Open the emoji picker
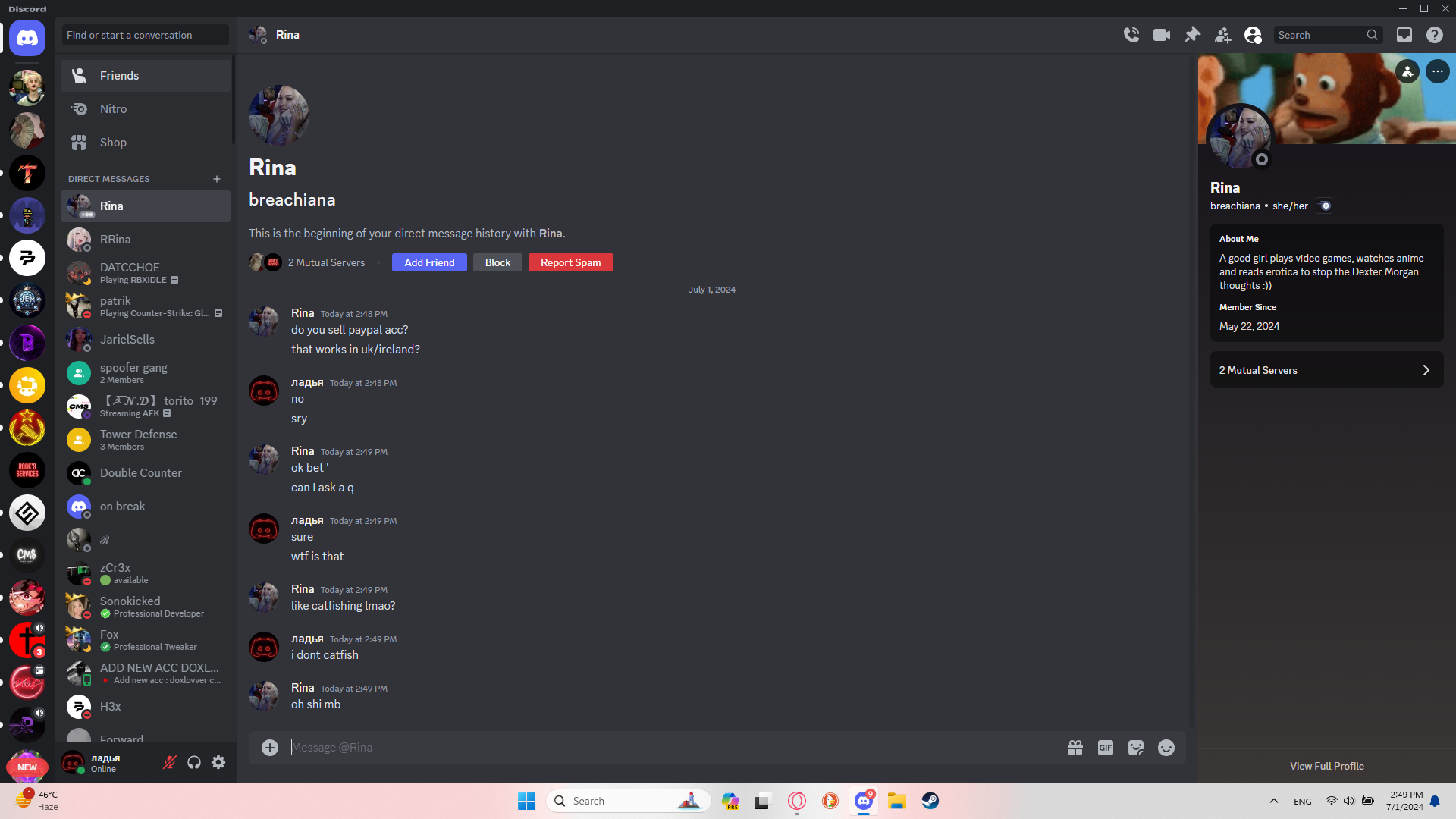This screenshot has width=1456, height=819. pos(1166,748)
